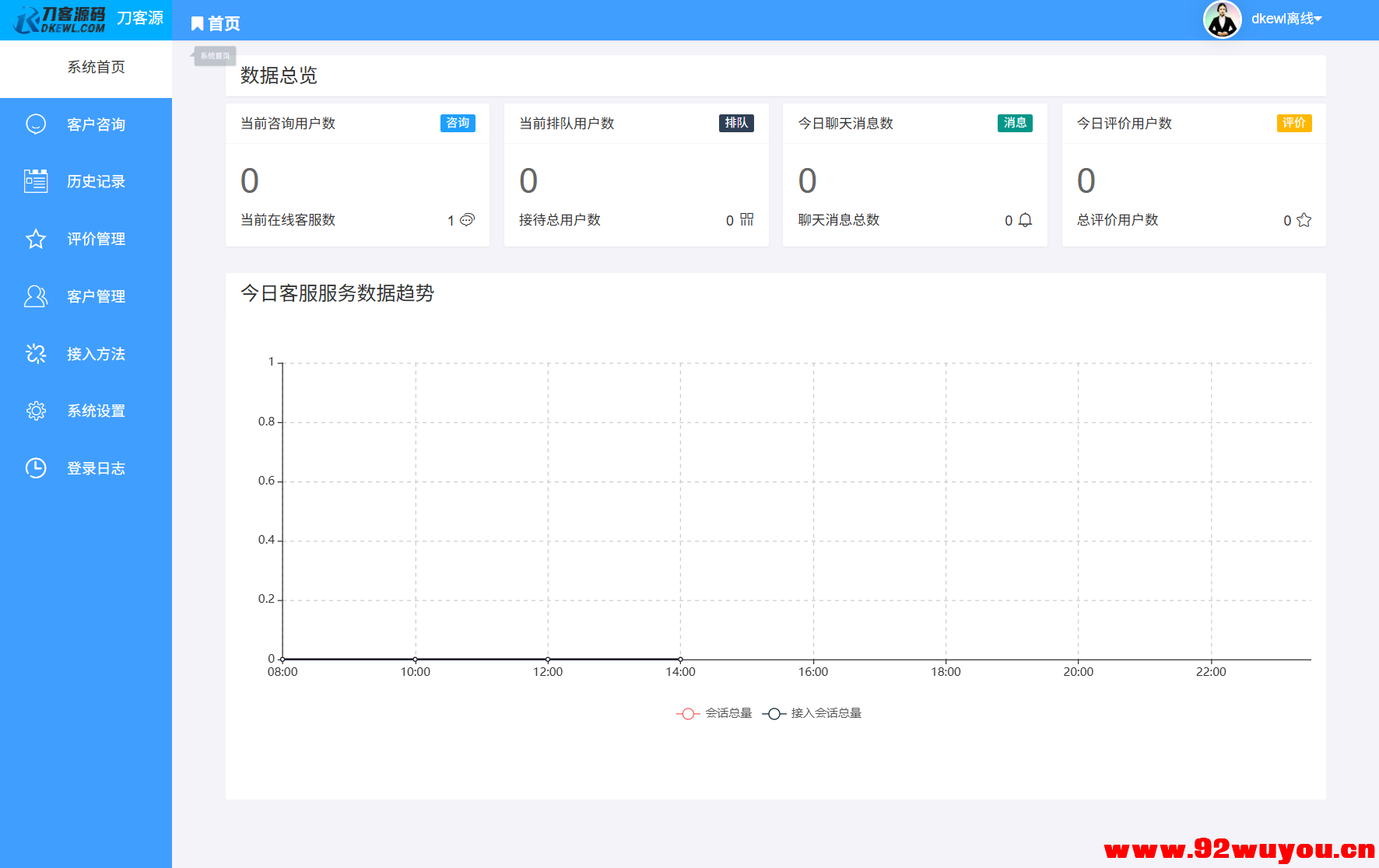This screenshot has height=868, width=1379.
Task: Open the 客户咨询 panel icon
Action: point(36,124)
